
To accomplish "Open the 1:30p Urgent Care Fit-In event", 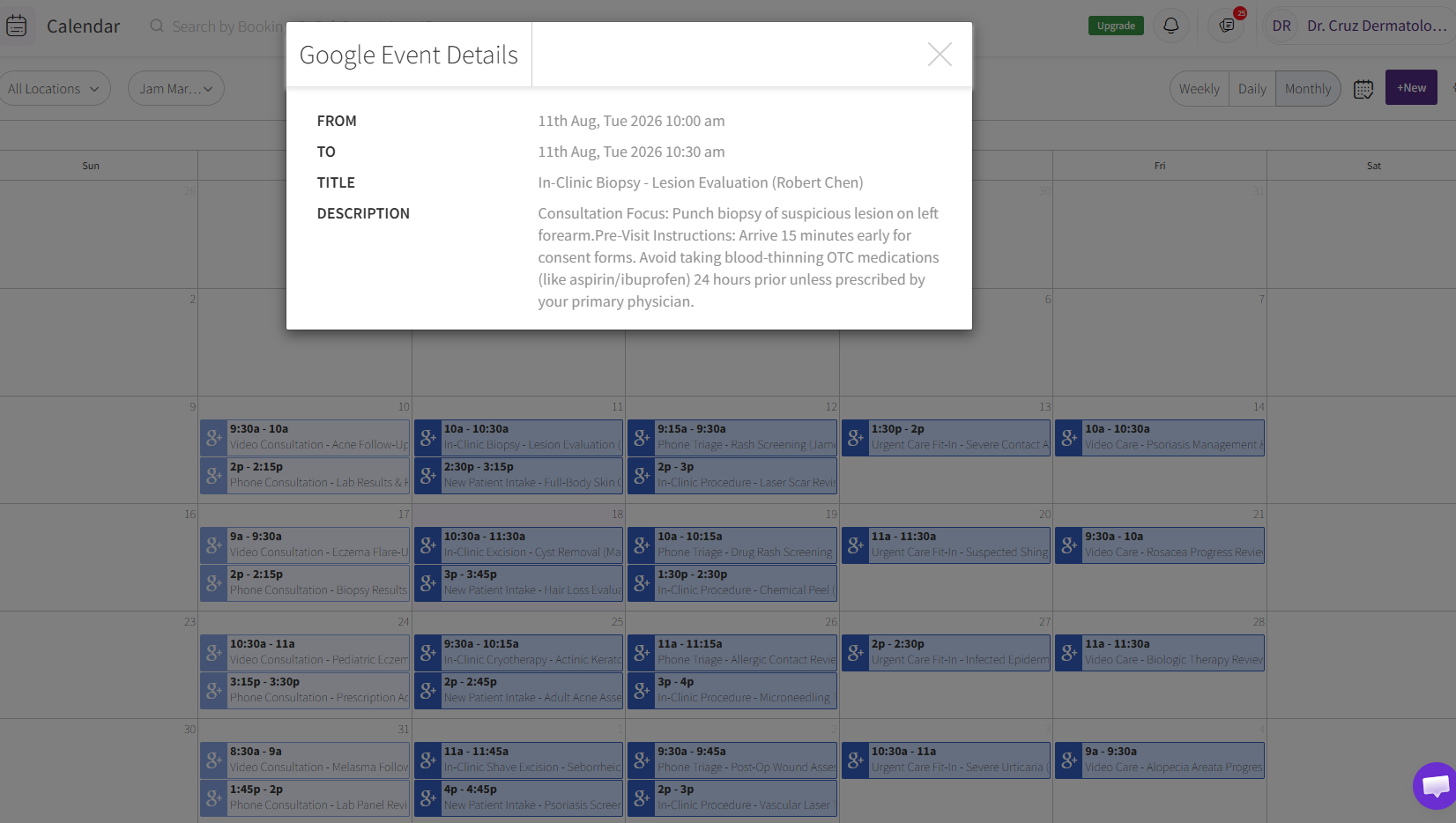I will coord(946,437).
